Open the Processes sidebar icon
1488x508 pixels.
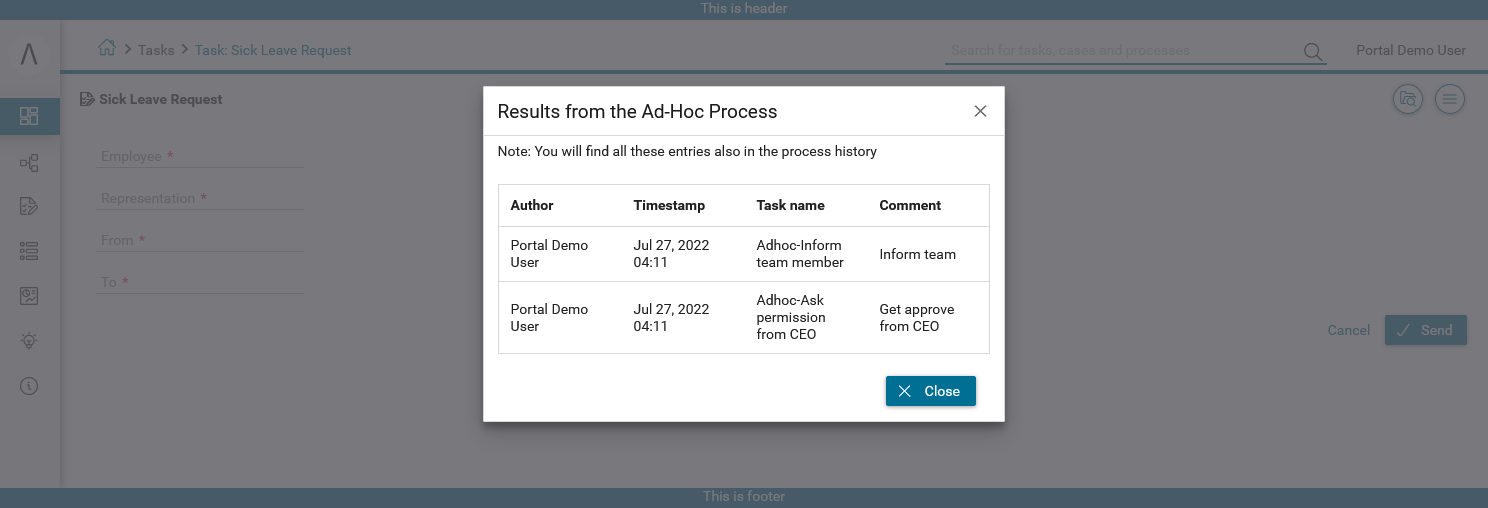[29, 163]
